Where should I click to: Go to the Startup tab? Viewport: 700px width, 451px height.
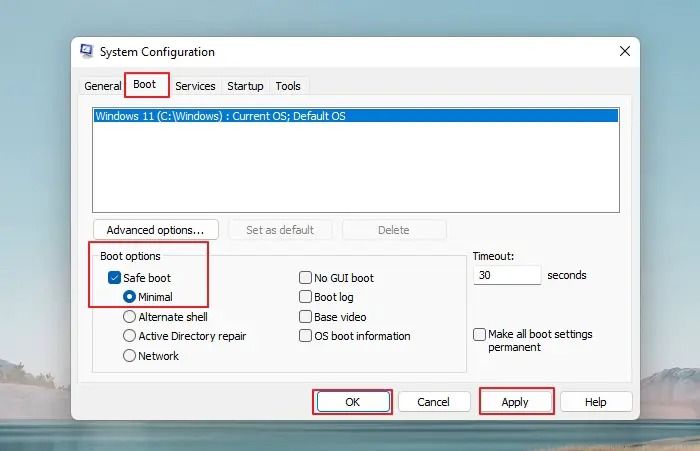tap(245, 86)
